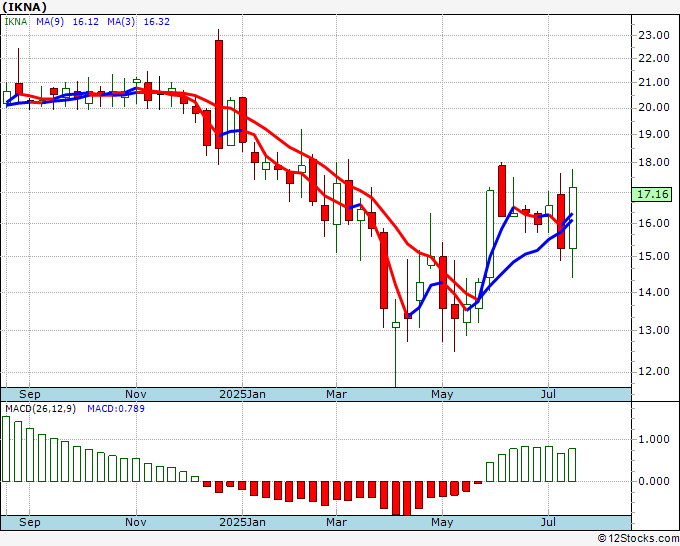Click the 13.00 price axis label
The image size is (680, 546).
point(654,330)
